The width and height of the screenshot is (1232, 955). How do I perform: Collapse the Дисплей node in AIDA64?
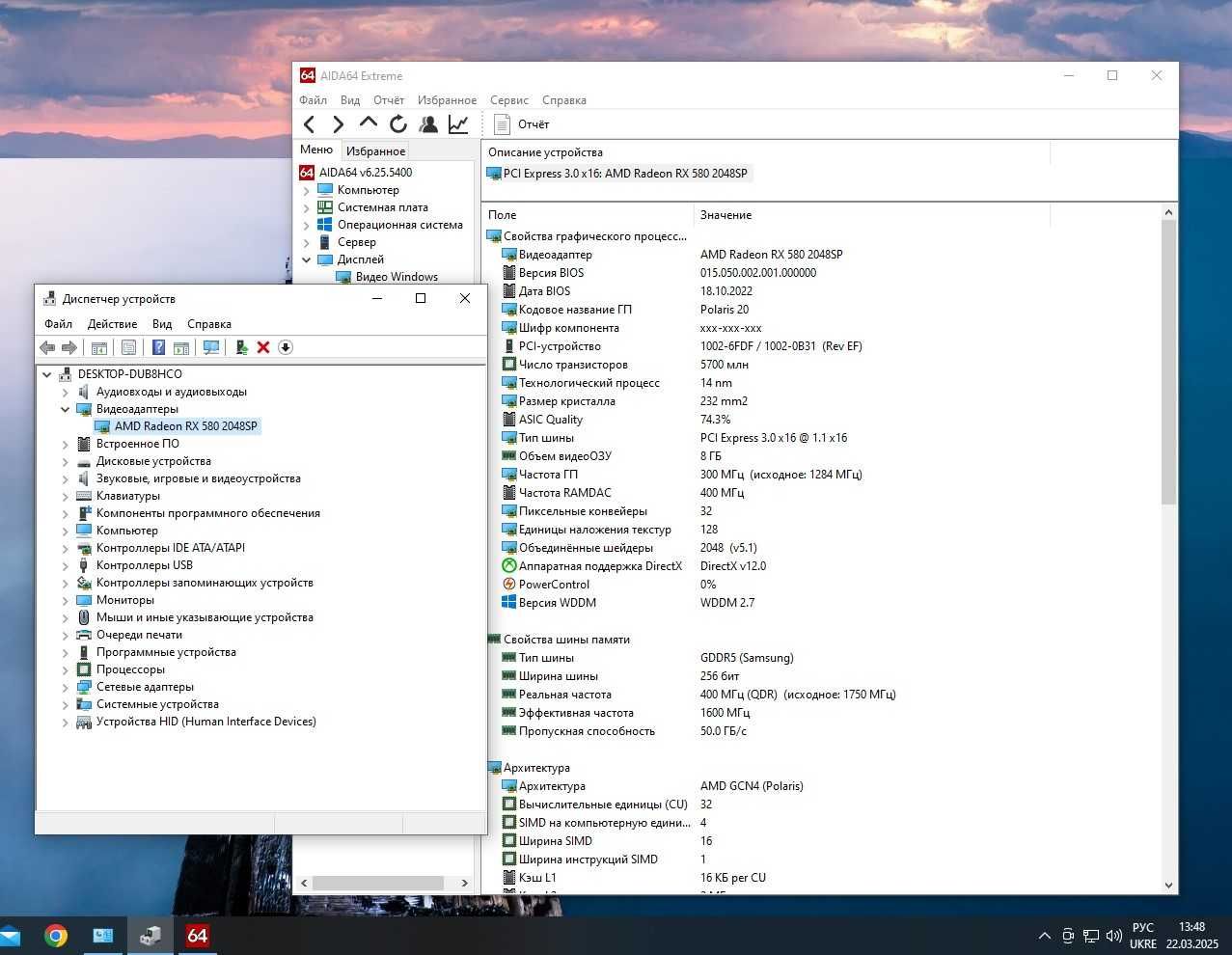coord(307,260)
